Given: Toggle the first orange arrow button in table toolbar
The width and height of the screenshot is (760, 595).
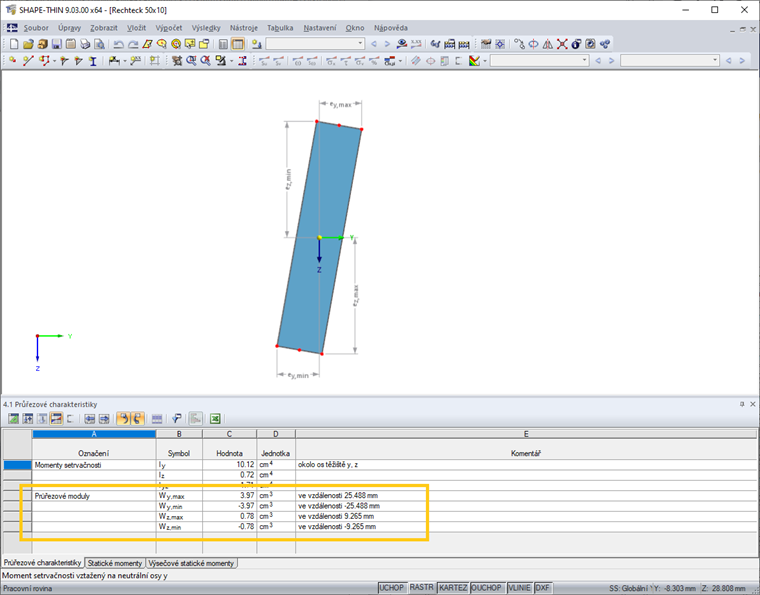Looking at the screenshot, I should click(124, 419).
